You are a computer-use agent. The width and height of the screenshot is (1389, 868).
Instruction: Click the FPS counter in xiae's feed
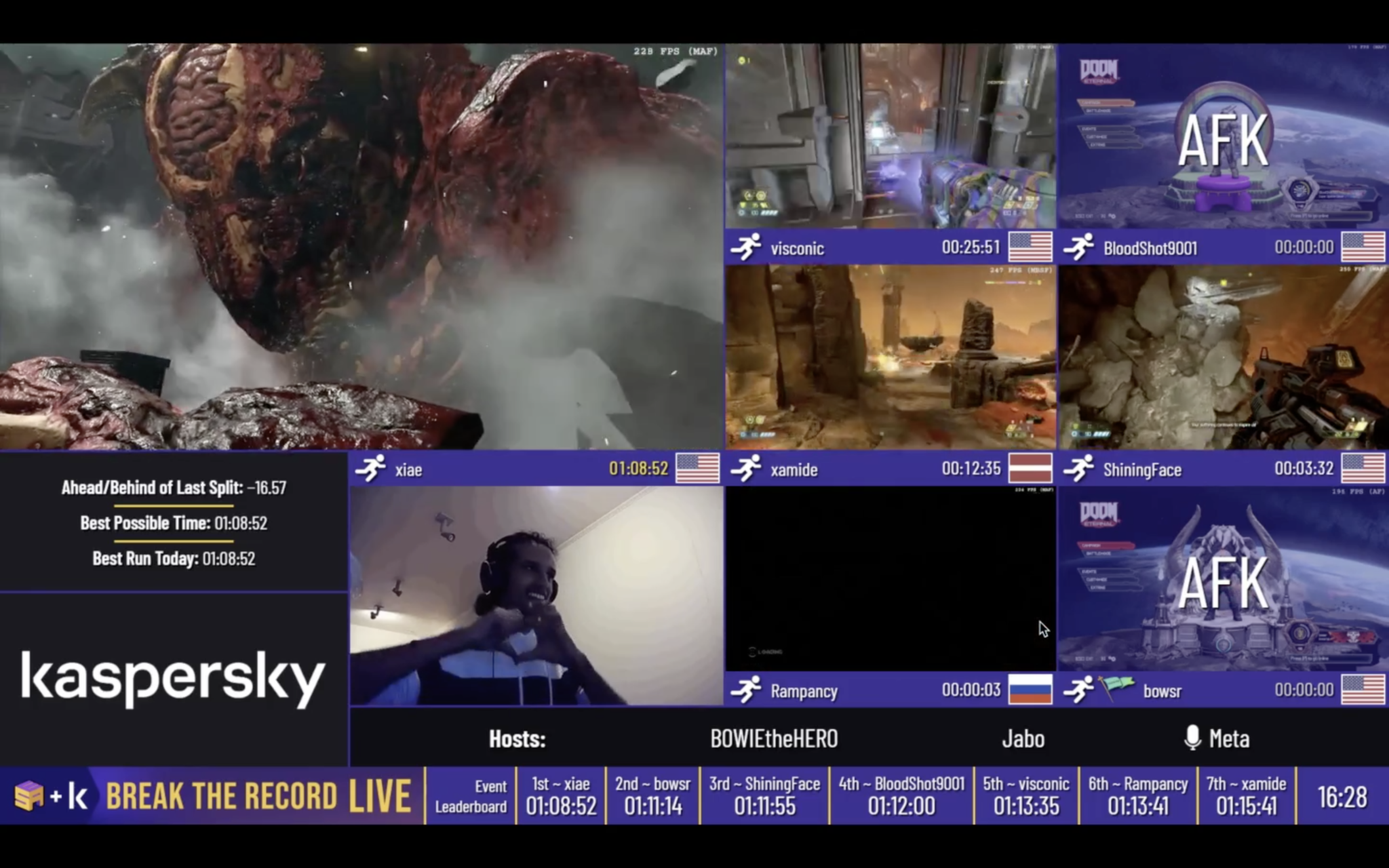[x=676, y=52]
